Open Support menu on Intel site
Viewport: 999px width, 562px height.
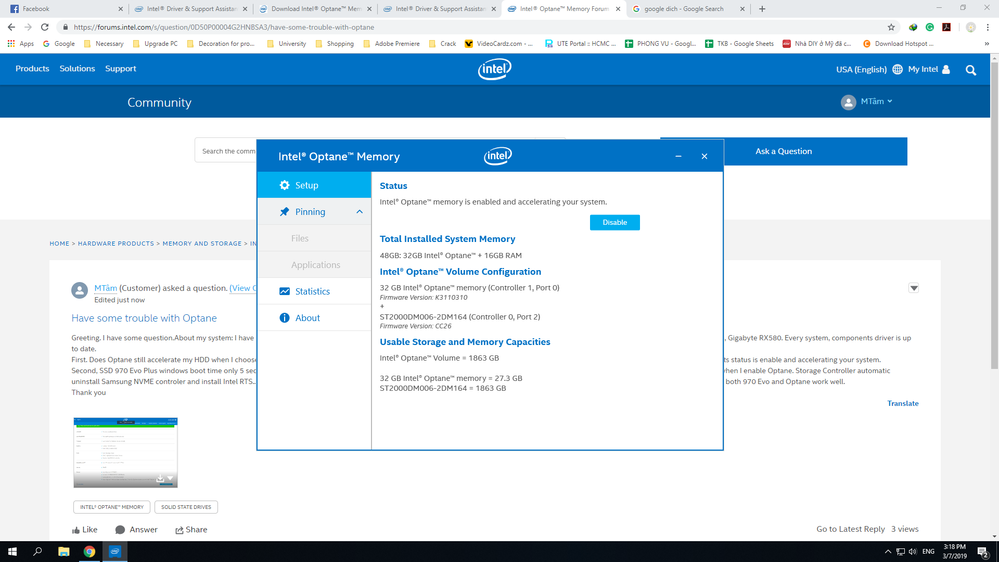click(x=120, y=69)
